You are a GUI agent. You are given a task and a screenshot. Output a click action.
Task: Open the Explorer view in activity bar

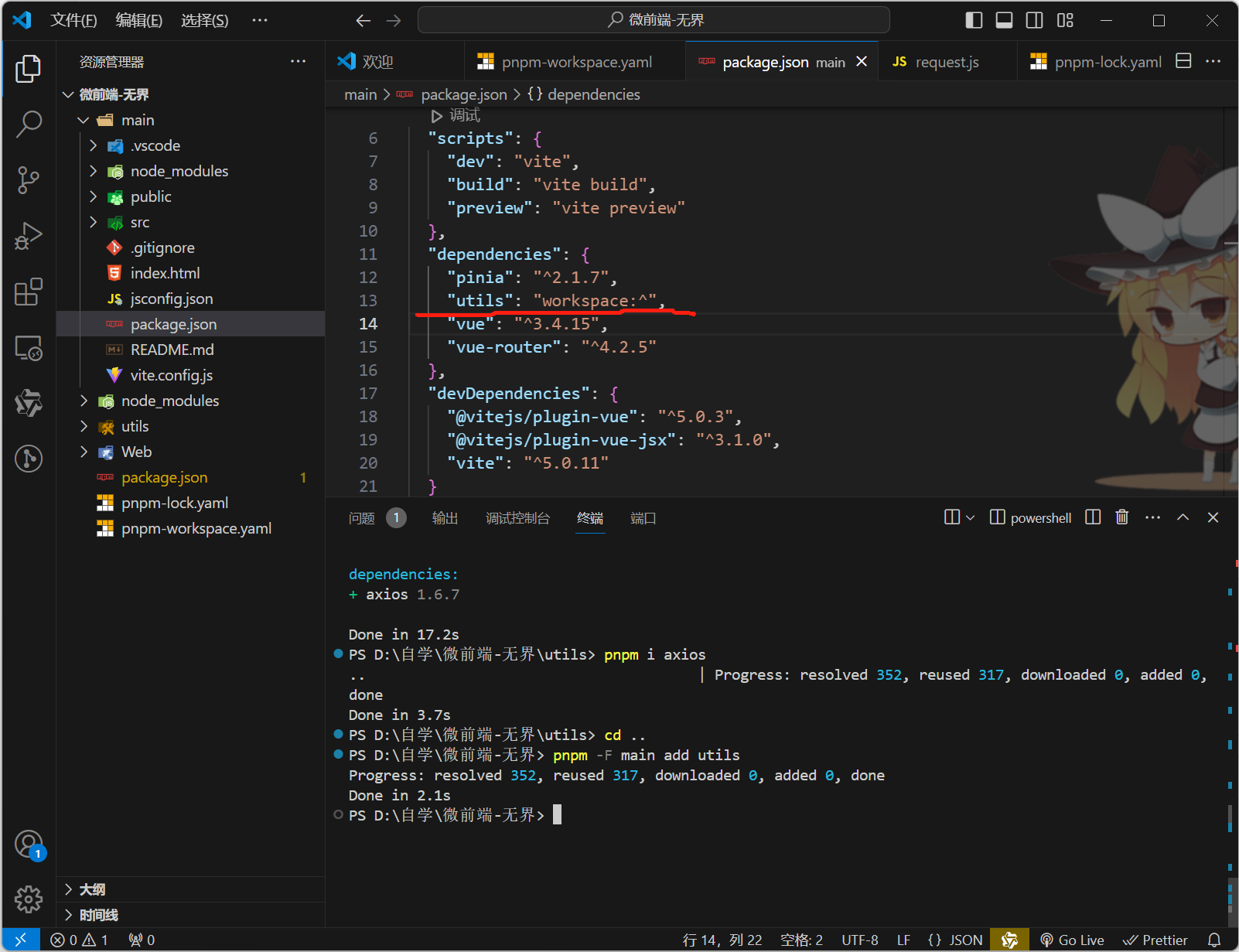coord(29,69)
